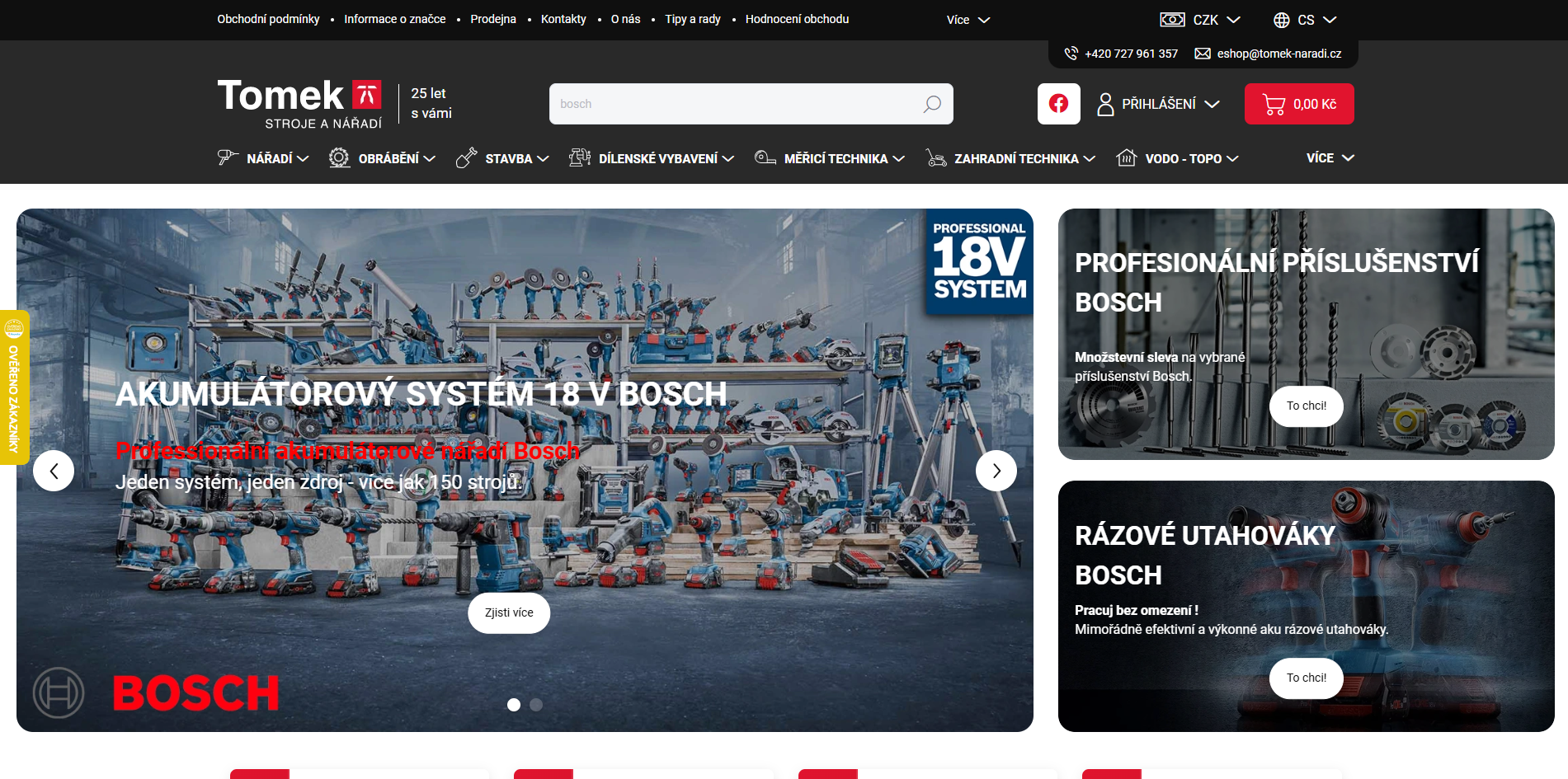1568x779 pixels.
Task: Select the second carousel dot
Action: pyautogui.click(x=536, y=705)
